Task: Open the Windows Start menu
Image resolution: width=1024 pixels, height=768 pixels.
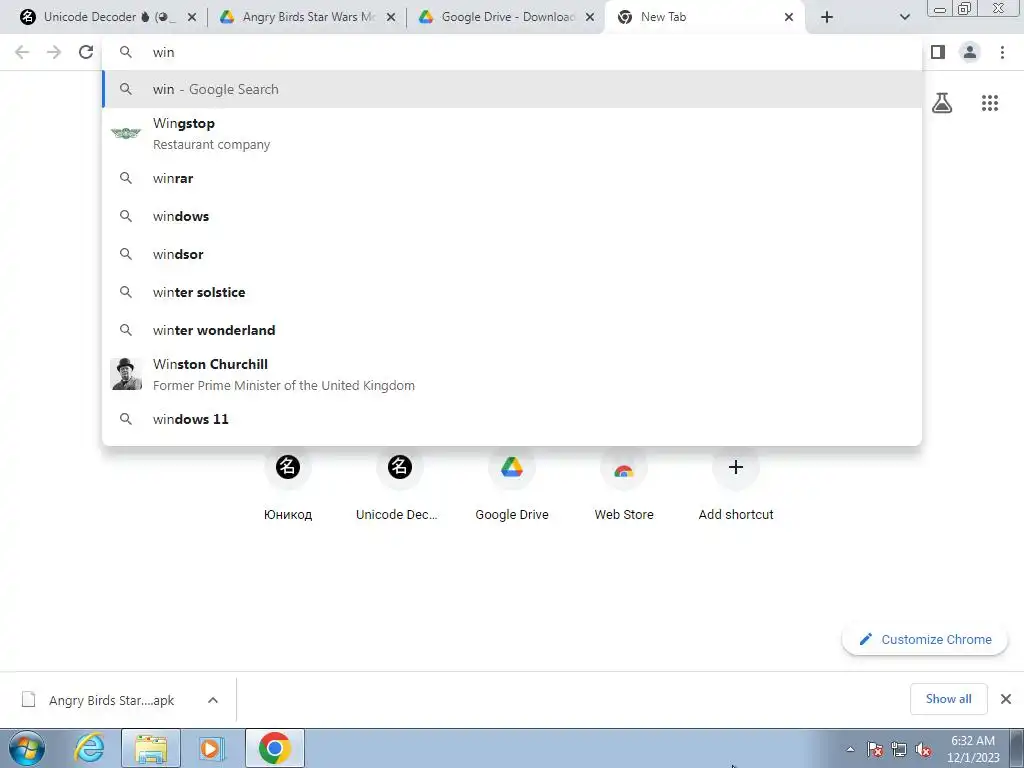Action: (27, 748)
